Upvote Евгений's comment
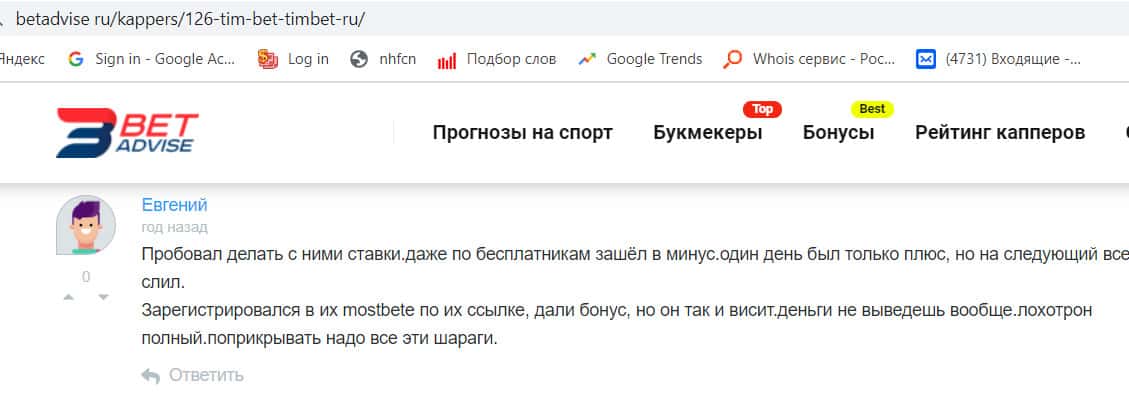The width and height of the screenshot is (1129, 405). (69, 297)
